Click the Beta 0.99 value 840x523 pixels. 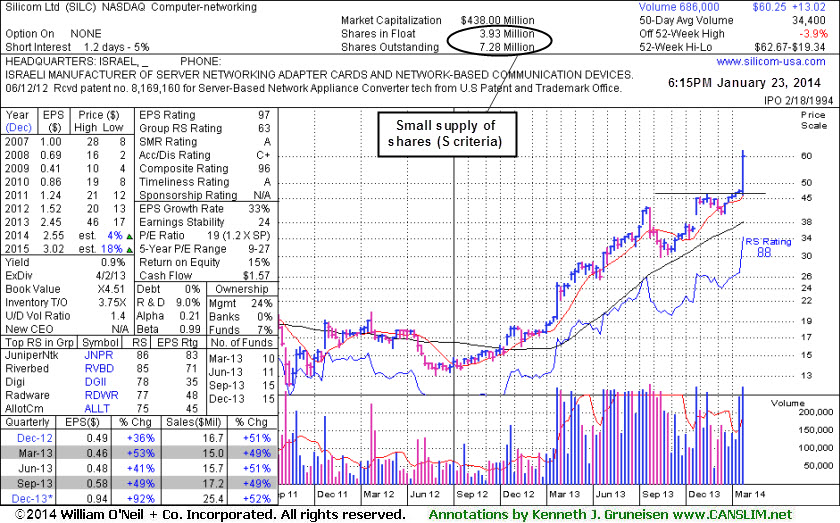[x=189, y=329]
